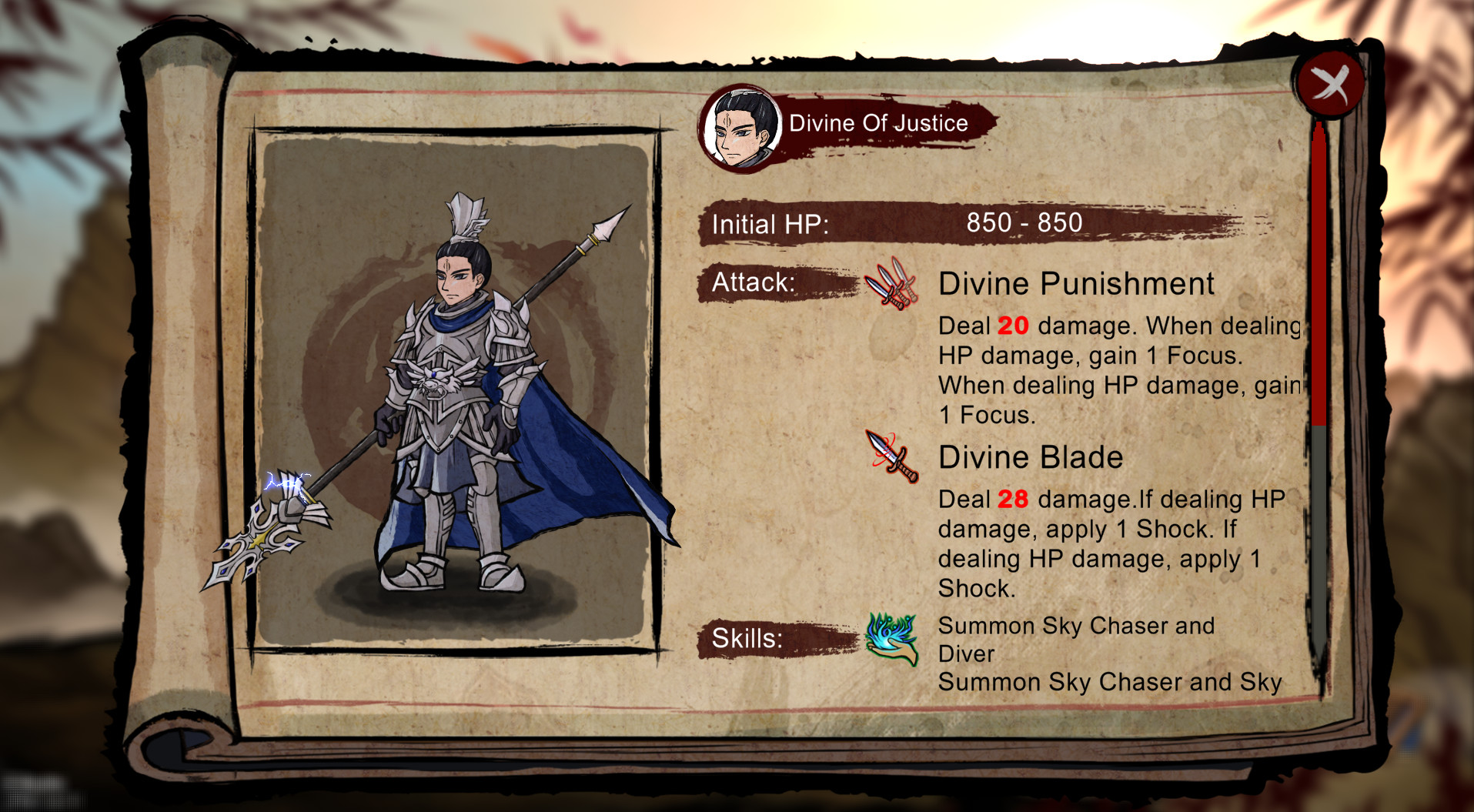The width and height of the screenshot is (1474, 812).
Task: Click the Divine Punishment triple-dagger icon
Action: [x=891, y=283]
